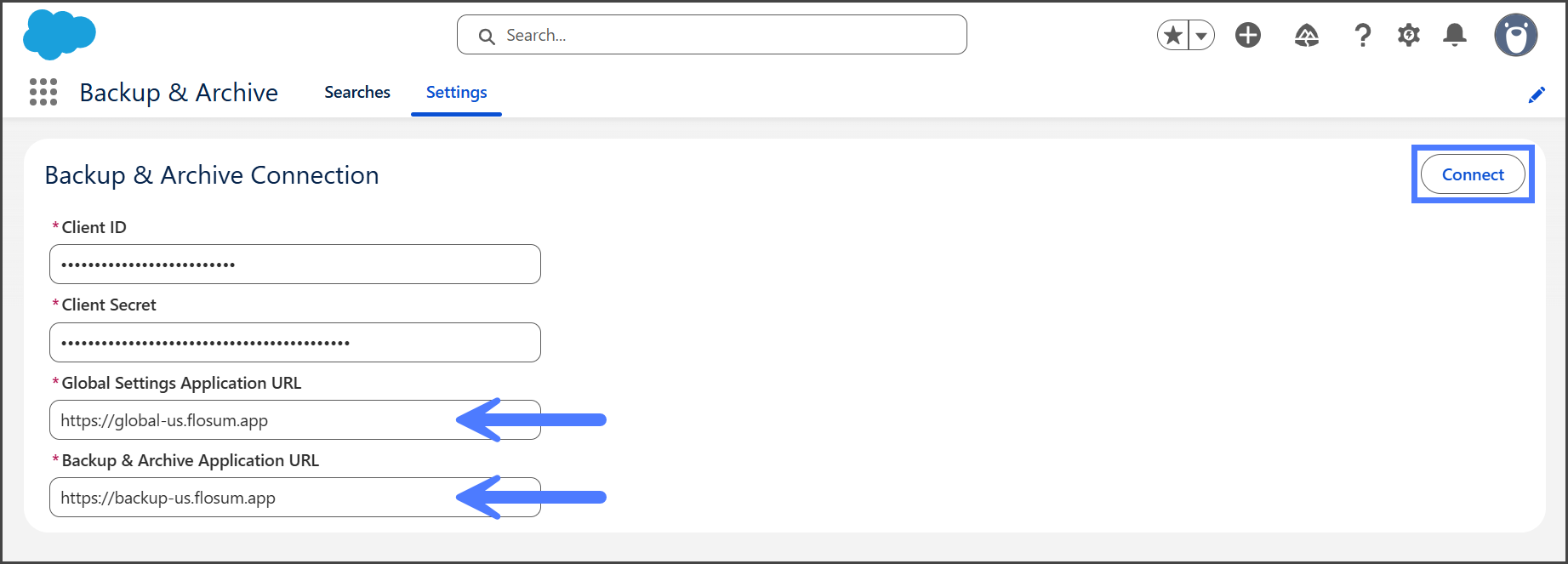Click into the Client Secret field

click(294, 343)
